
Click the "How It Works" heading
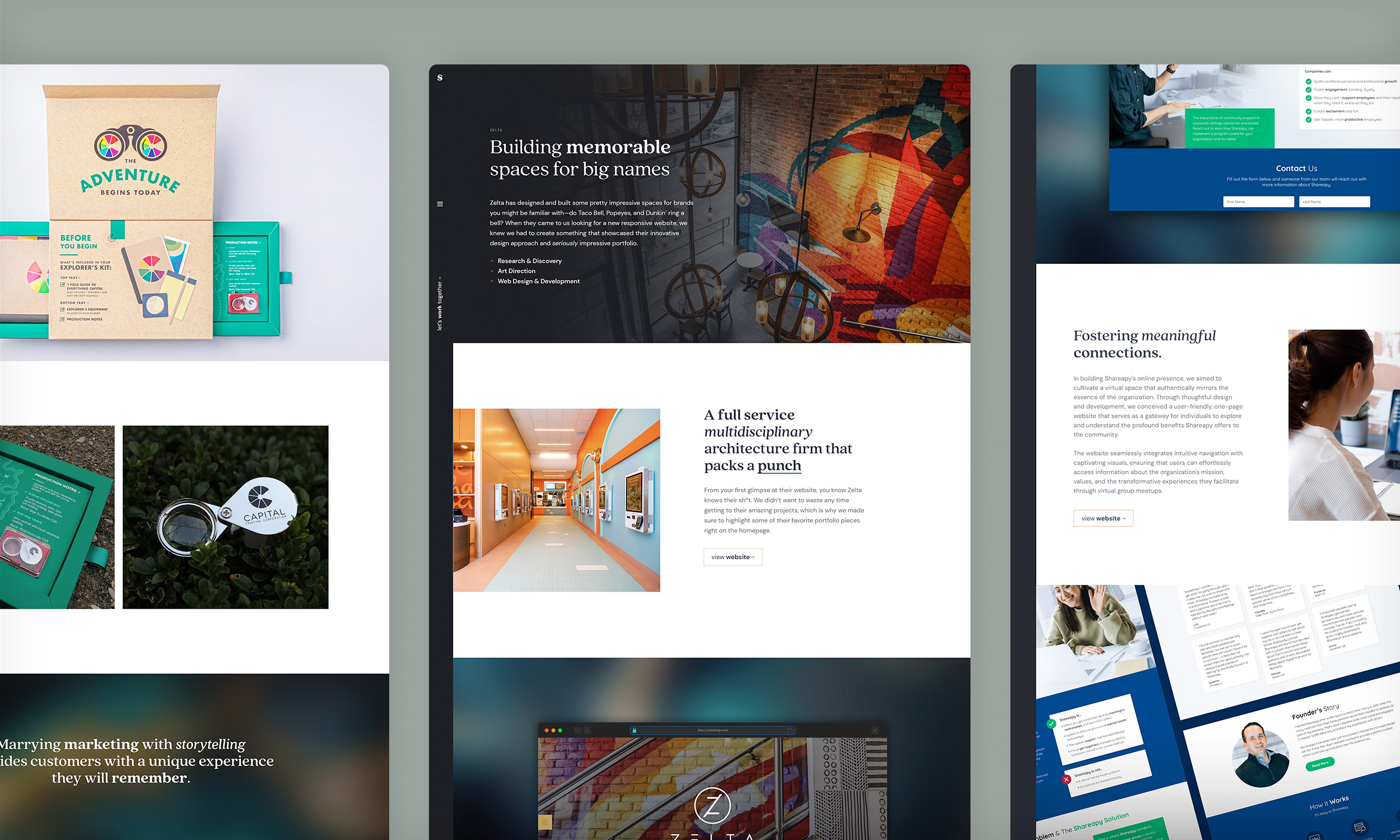[x=1329, y=802]
